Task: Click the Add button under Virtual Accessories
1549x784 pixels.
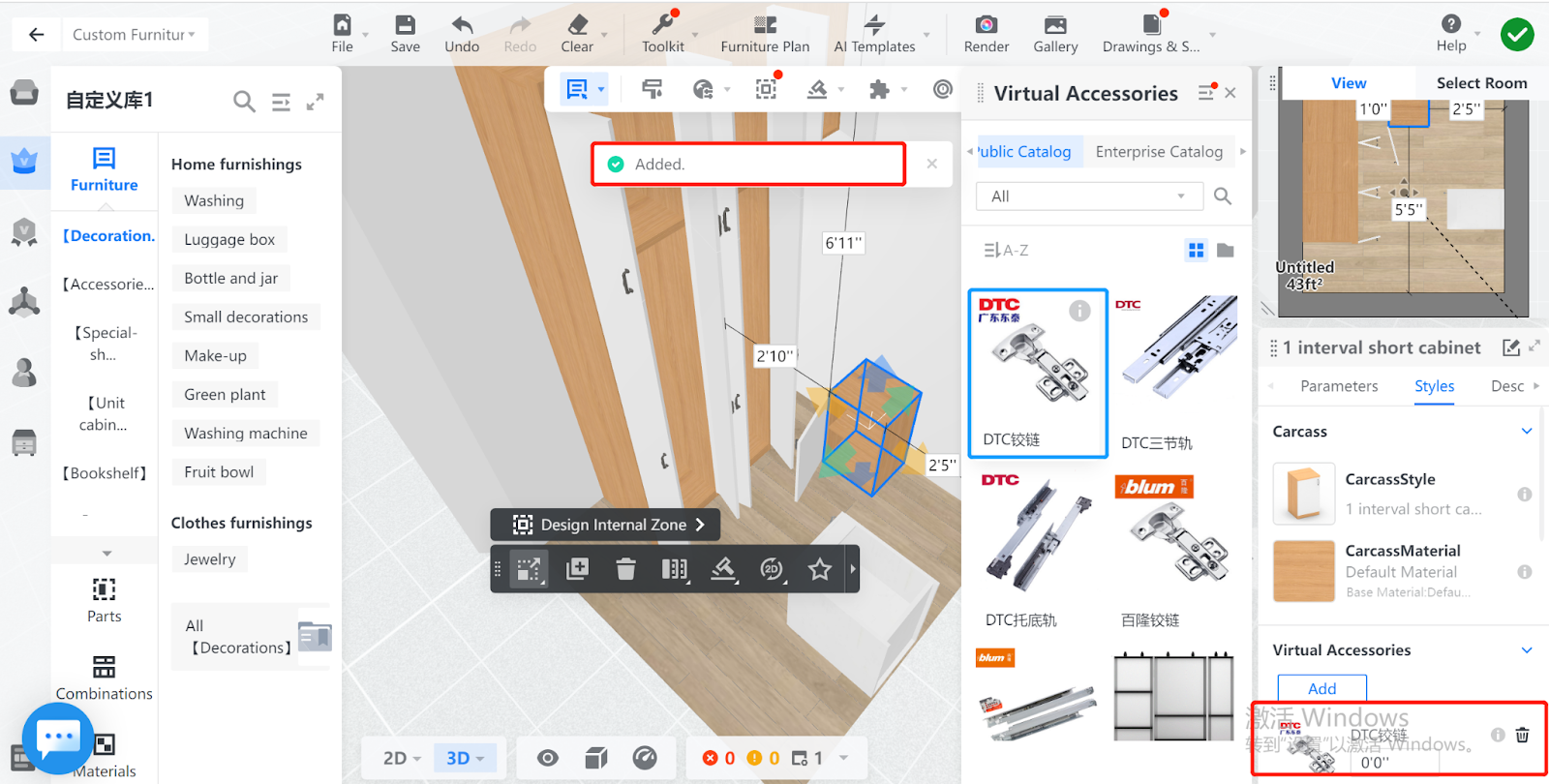Action: point(1321,688)
